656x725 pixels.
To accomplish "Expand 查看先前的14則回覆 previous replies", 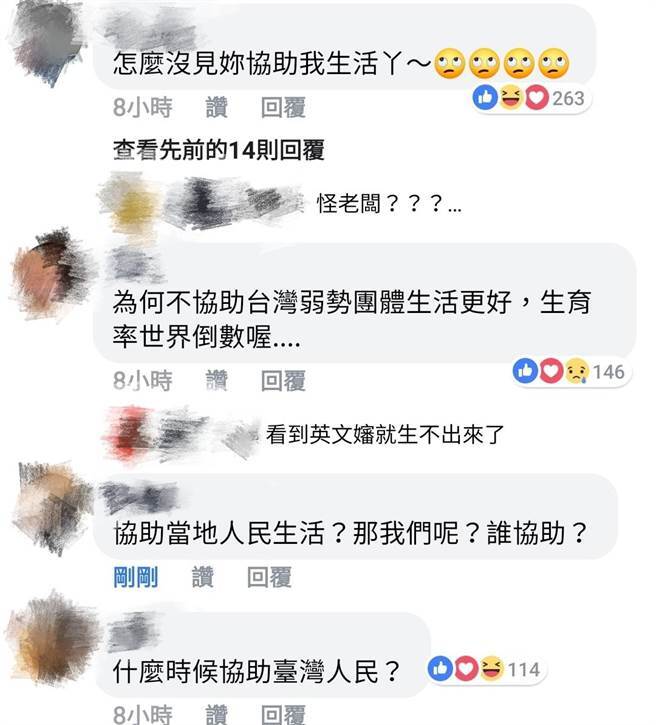I will (218, 150).
